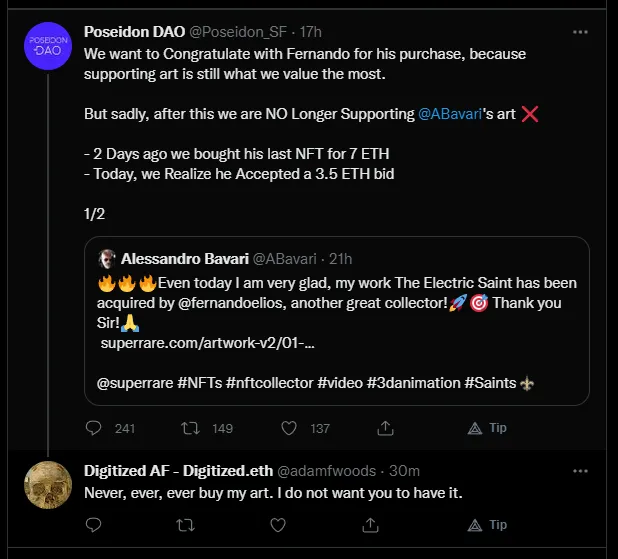Click the Digitized AF - Digitized.eth name
Image resolution: width=618 pixels, height=559 pixels.
click(176, 470)
